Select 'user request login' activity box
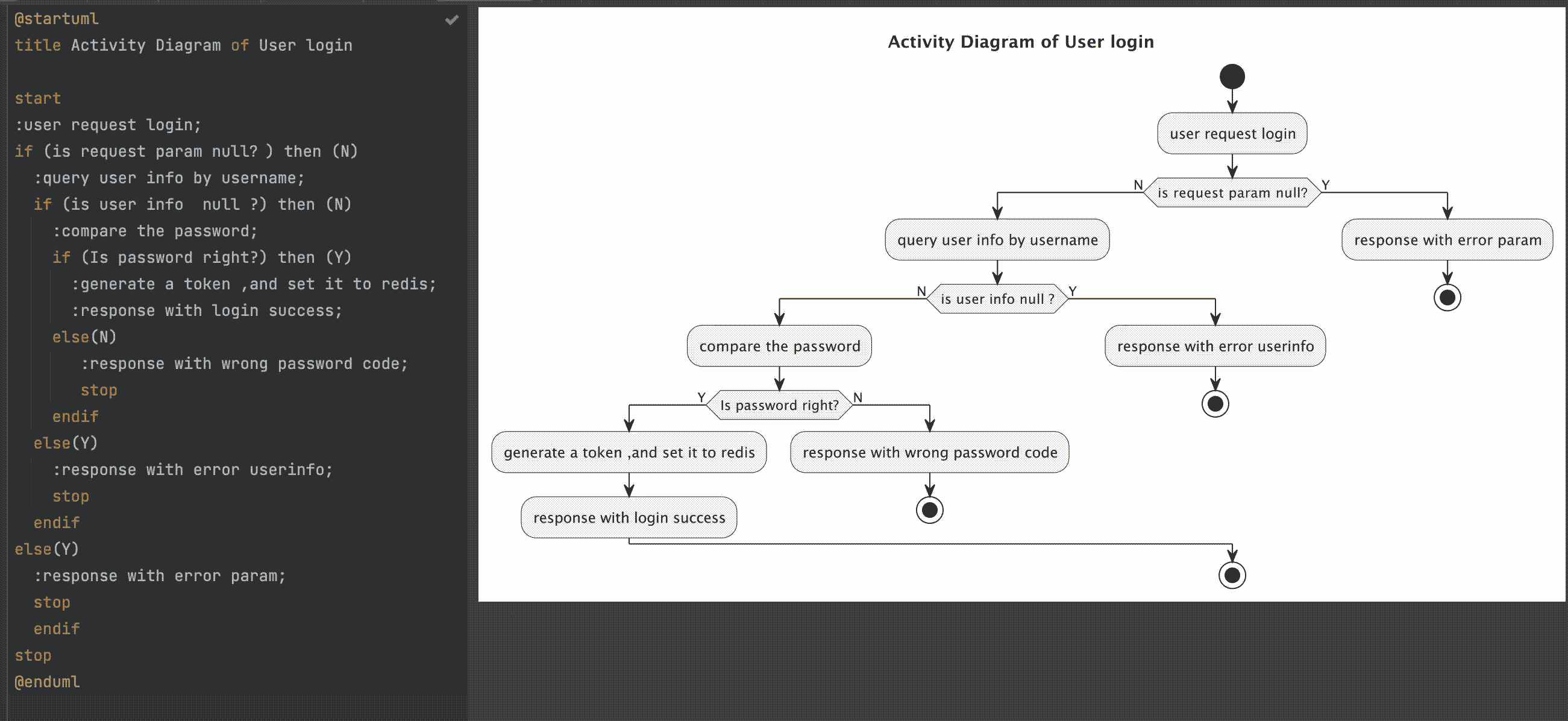 click(x=1231, y=134)
